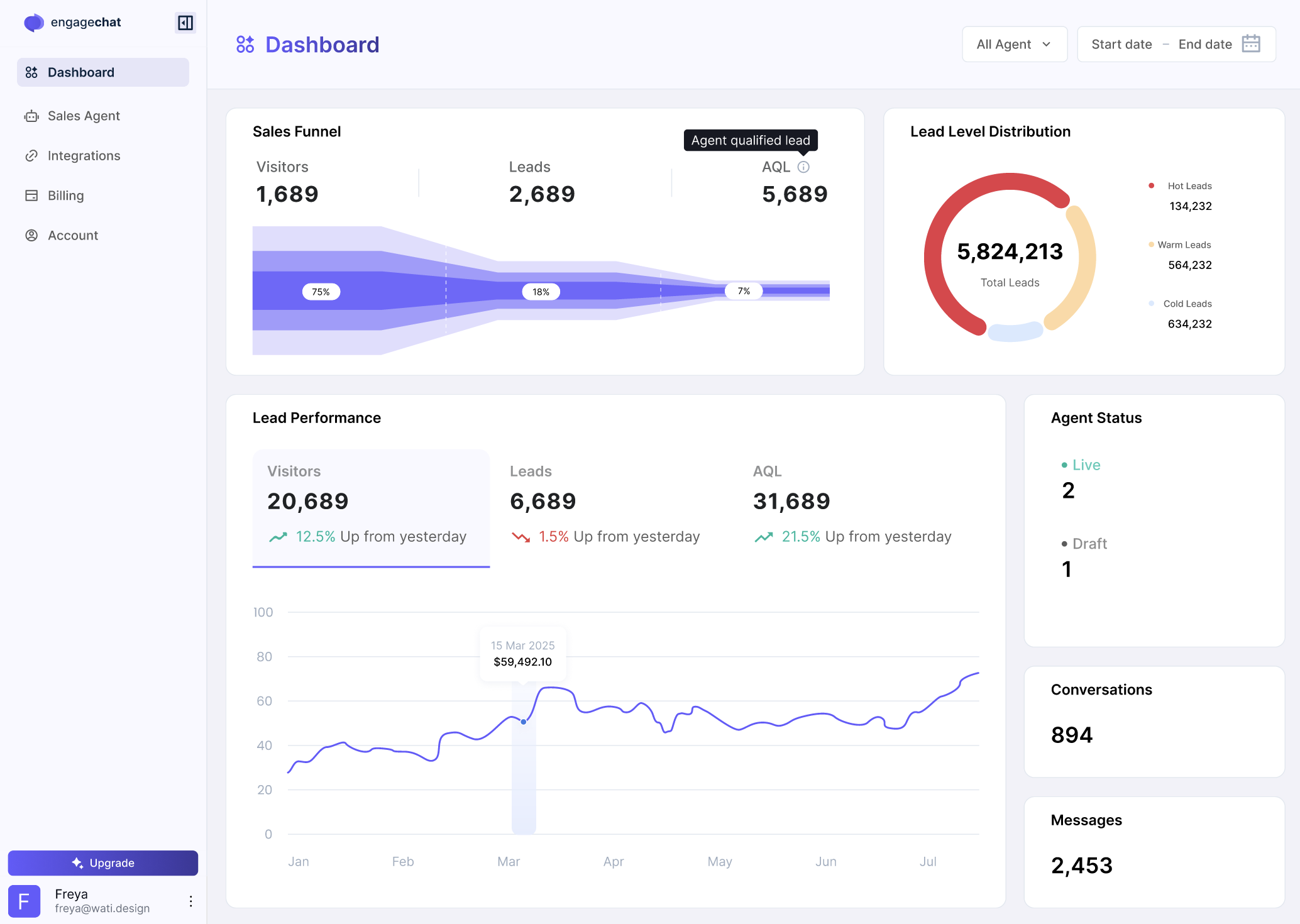This screenshot has width=1300, height=924.
Task: Open the calendar date picker icon
Action: pyautogui.click(x=1251, y=44)
